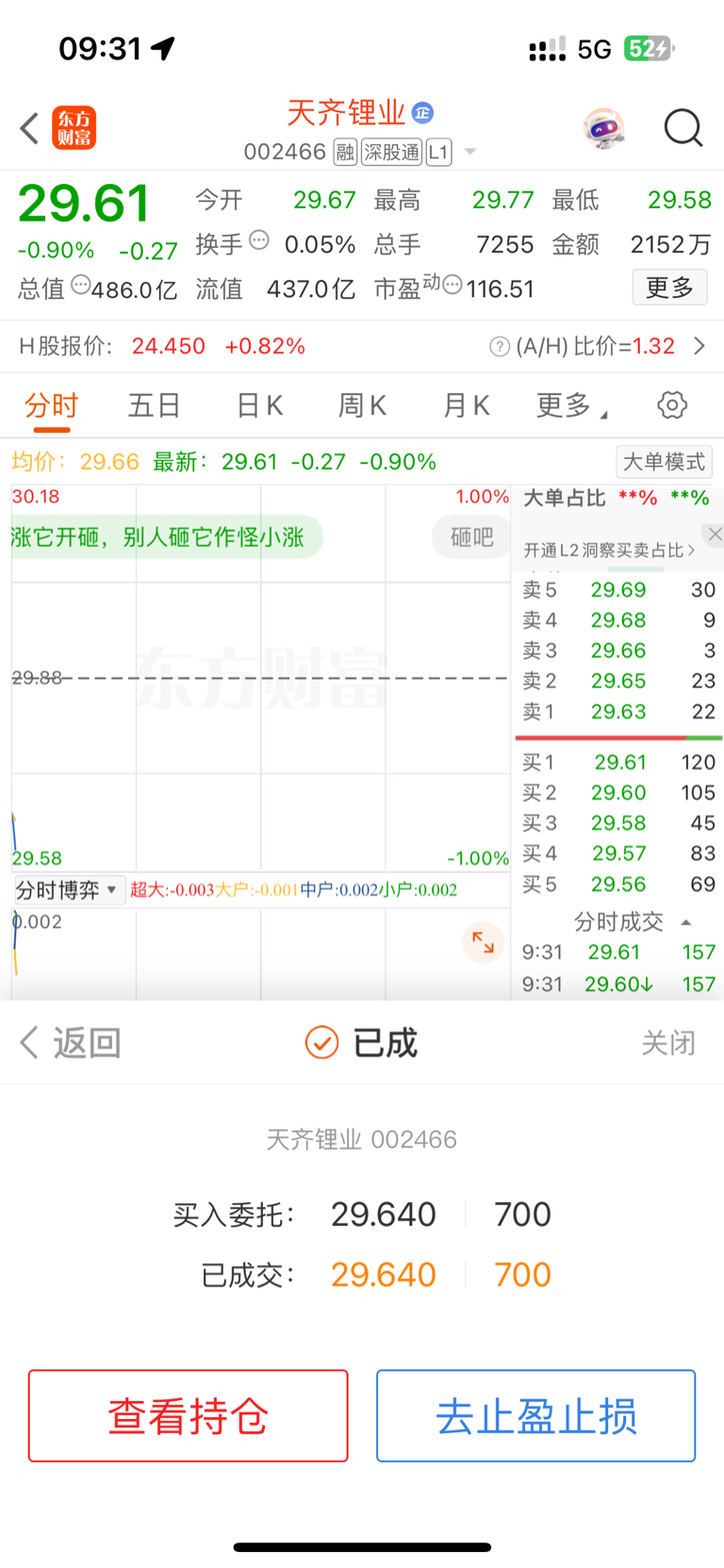Select 买5 price 29.56
724x1568 pixels.
(619, 884)
